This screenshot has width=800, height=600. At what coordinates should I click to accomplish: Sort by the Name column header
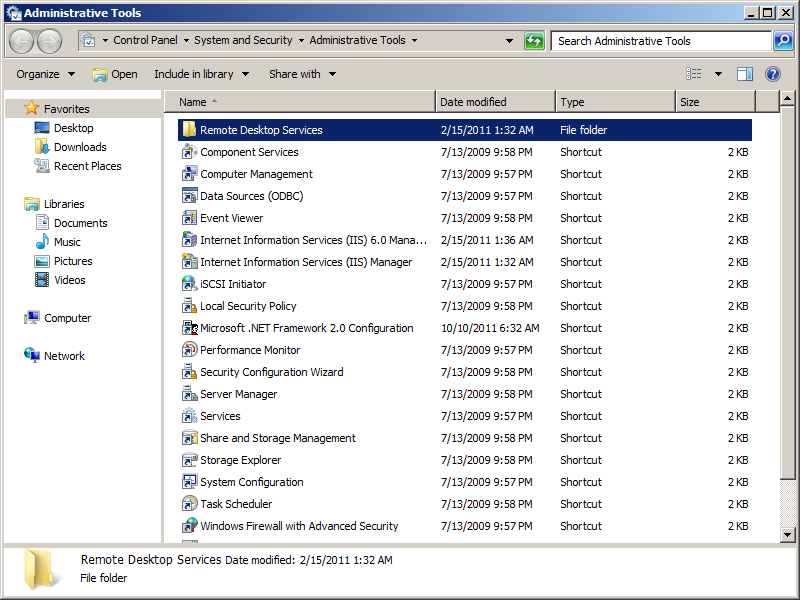(x=299, y=102)
